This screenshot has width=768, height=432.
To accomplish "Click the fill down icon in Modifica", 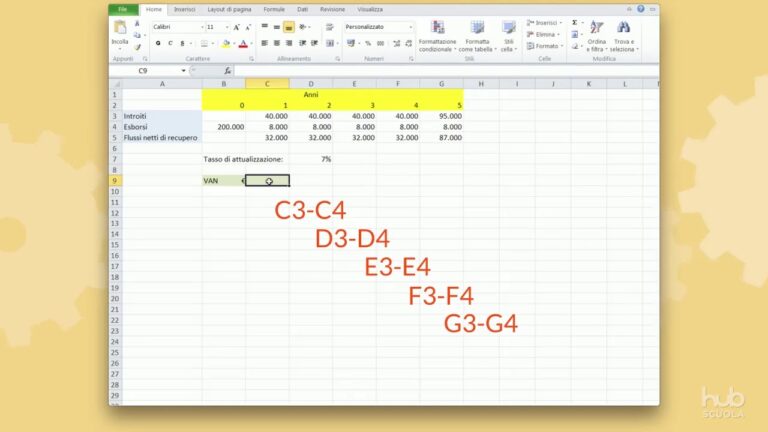I will click(575, 35).
